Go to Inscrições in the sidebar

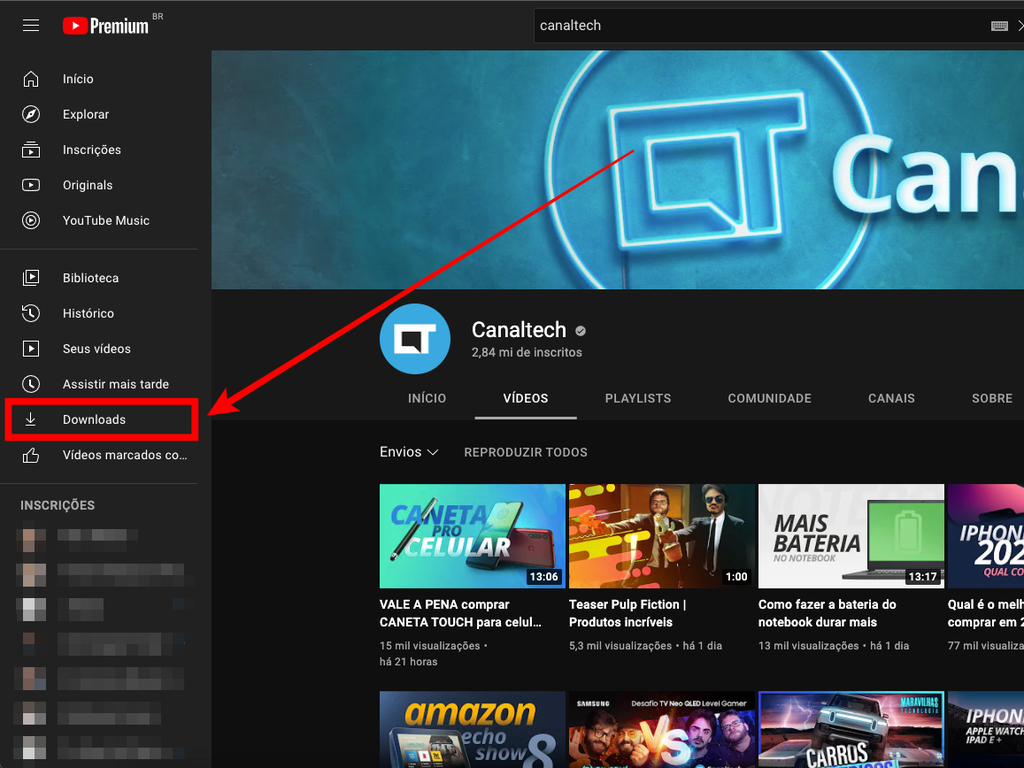click(x=99, y=150)
